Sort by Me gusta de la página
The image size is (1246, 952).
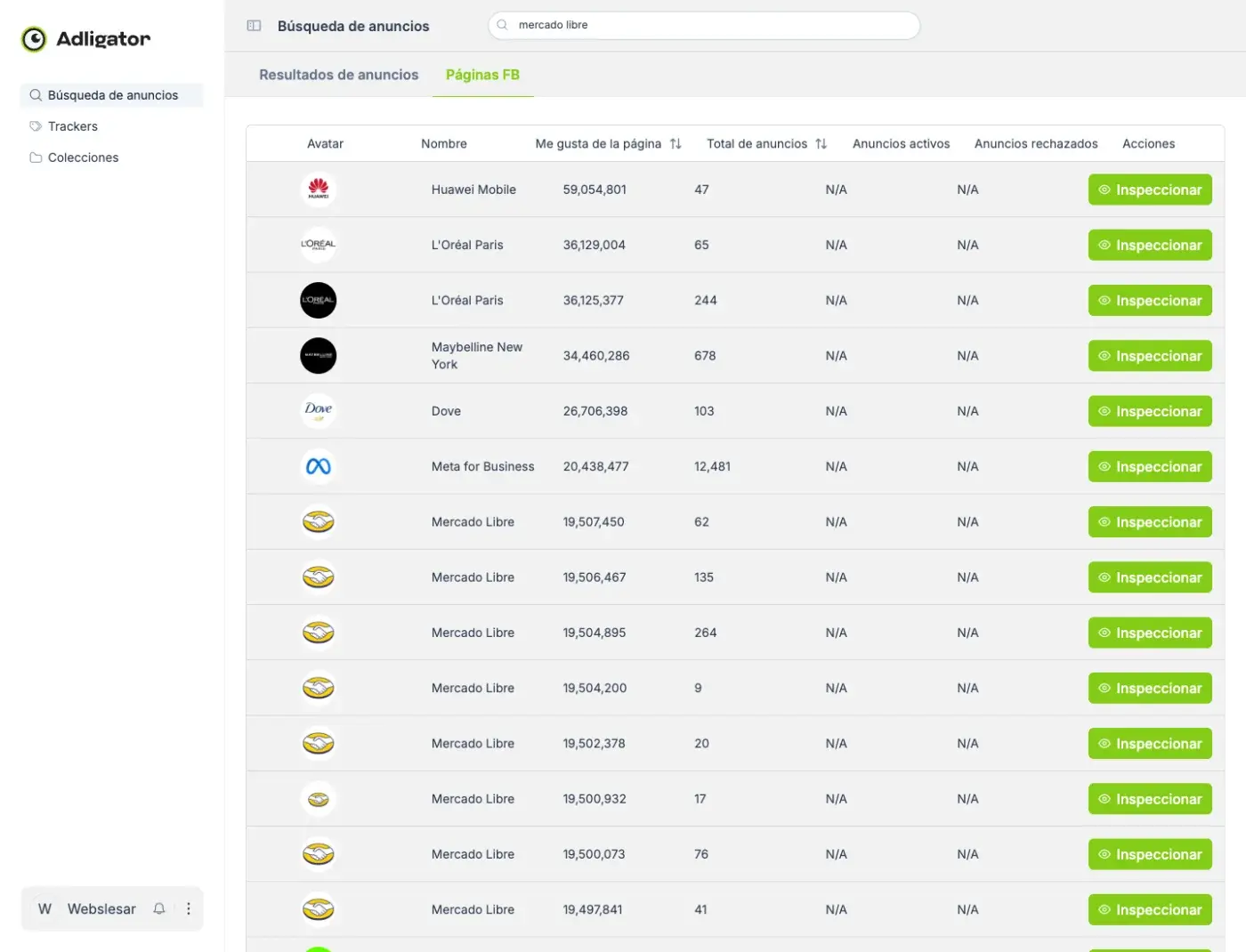[676, 143]
